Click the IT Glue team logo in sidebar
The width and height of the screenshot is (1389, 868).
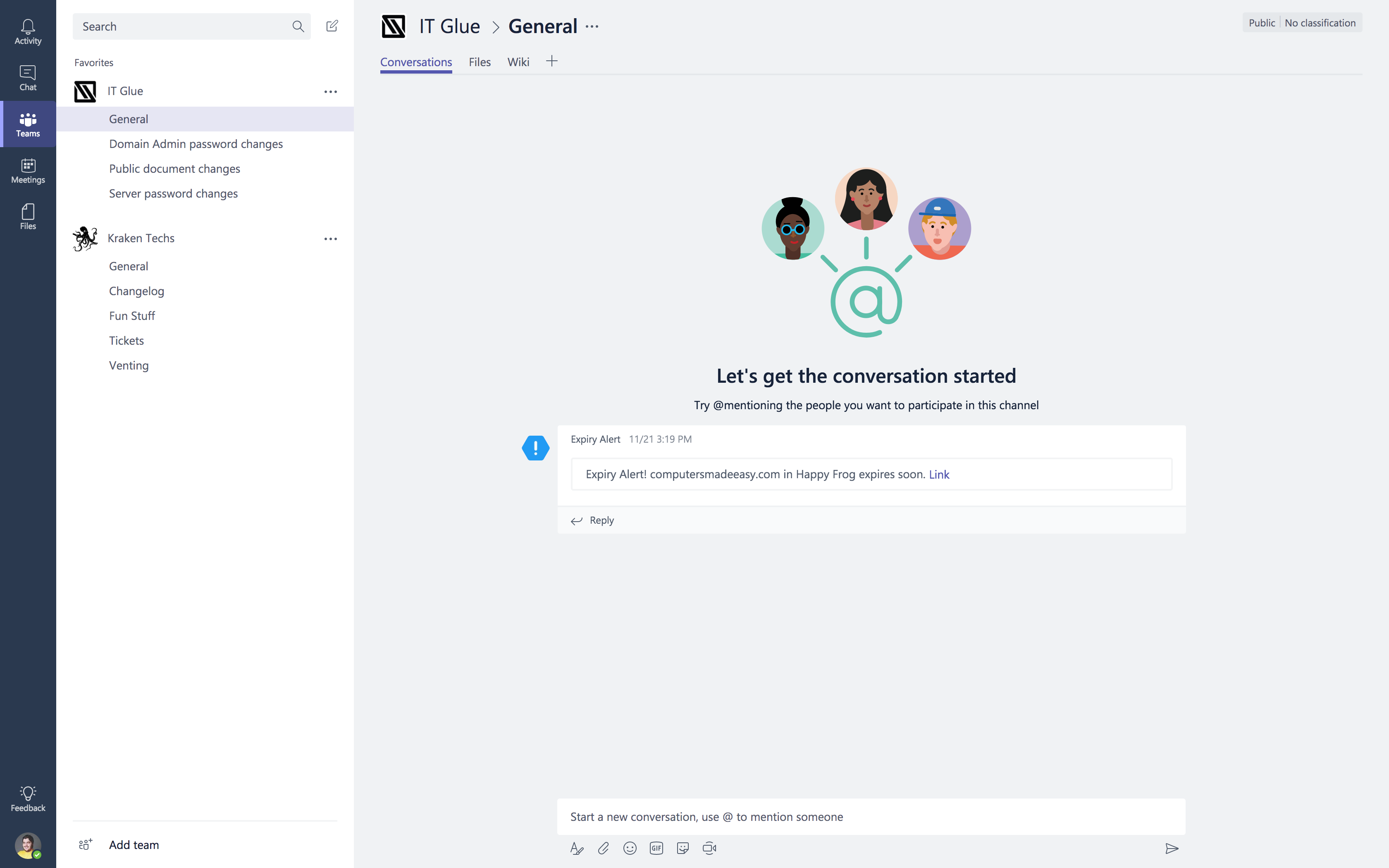tap(85, 91)
